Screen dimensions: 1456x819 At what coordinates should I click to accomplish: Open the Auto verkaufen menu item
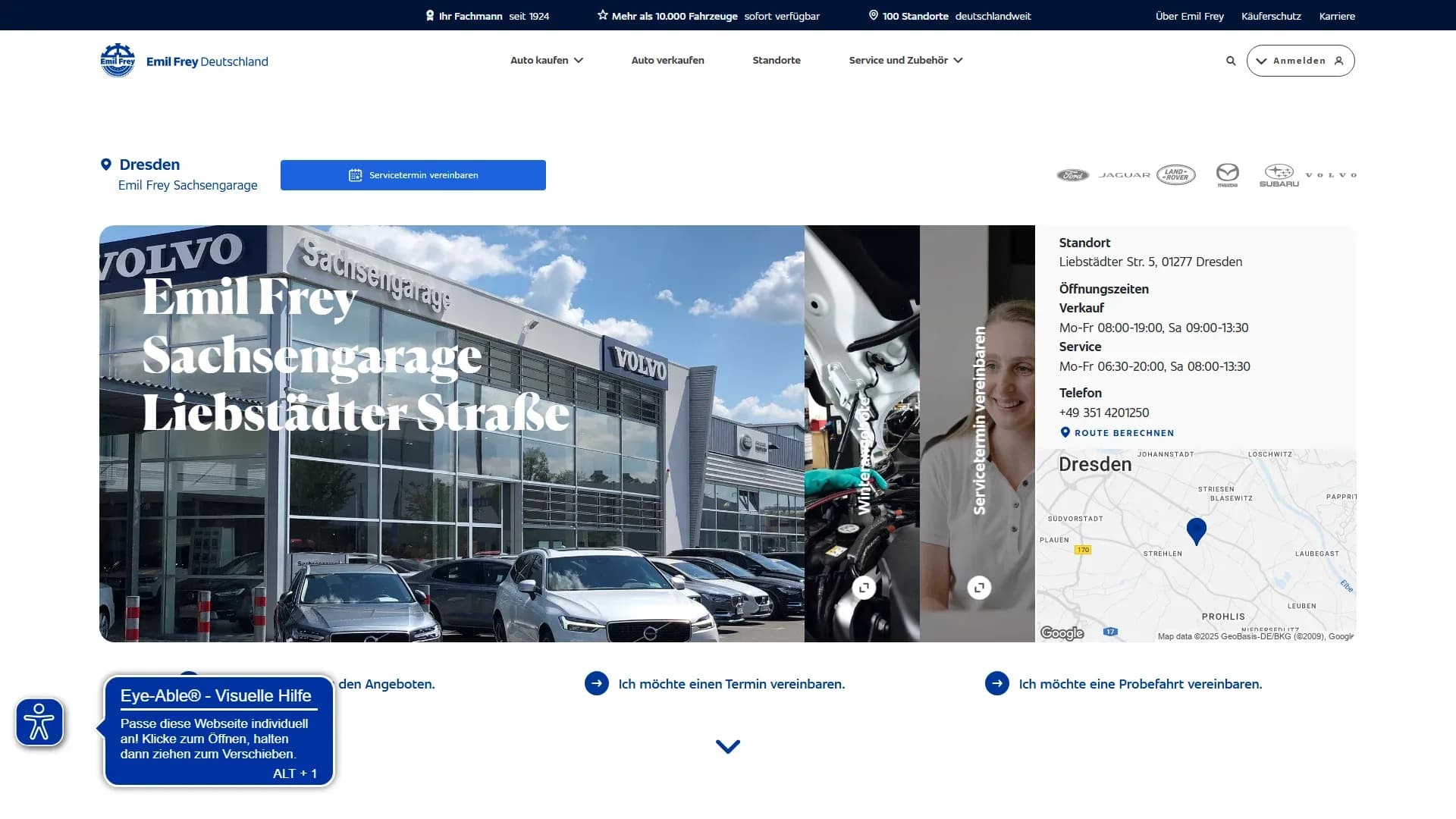tap(667, 61)
